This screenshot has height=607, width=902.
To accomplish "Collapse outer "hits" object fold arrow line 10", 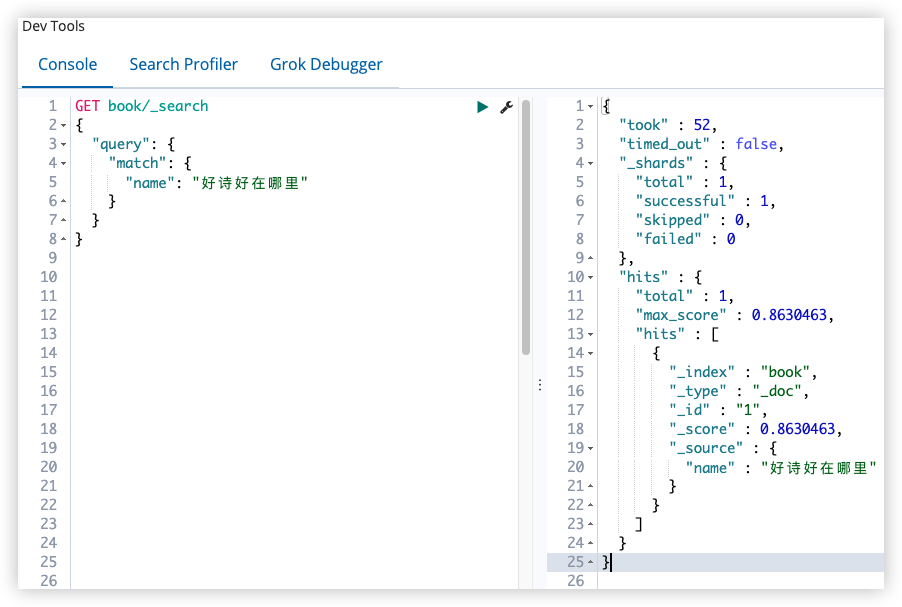I will (x=590, y=277).
